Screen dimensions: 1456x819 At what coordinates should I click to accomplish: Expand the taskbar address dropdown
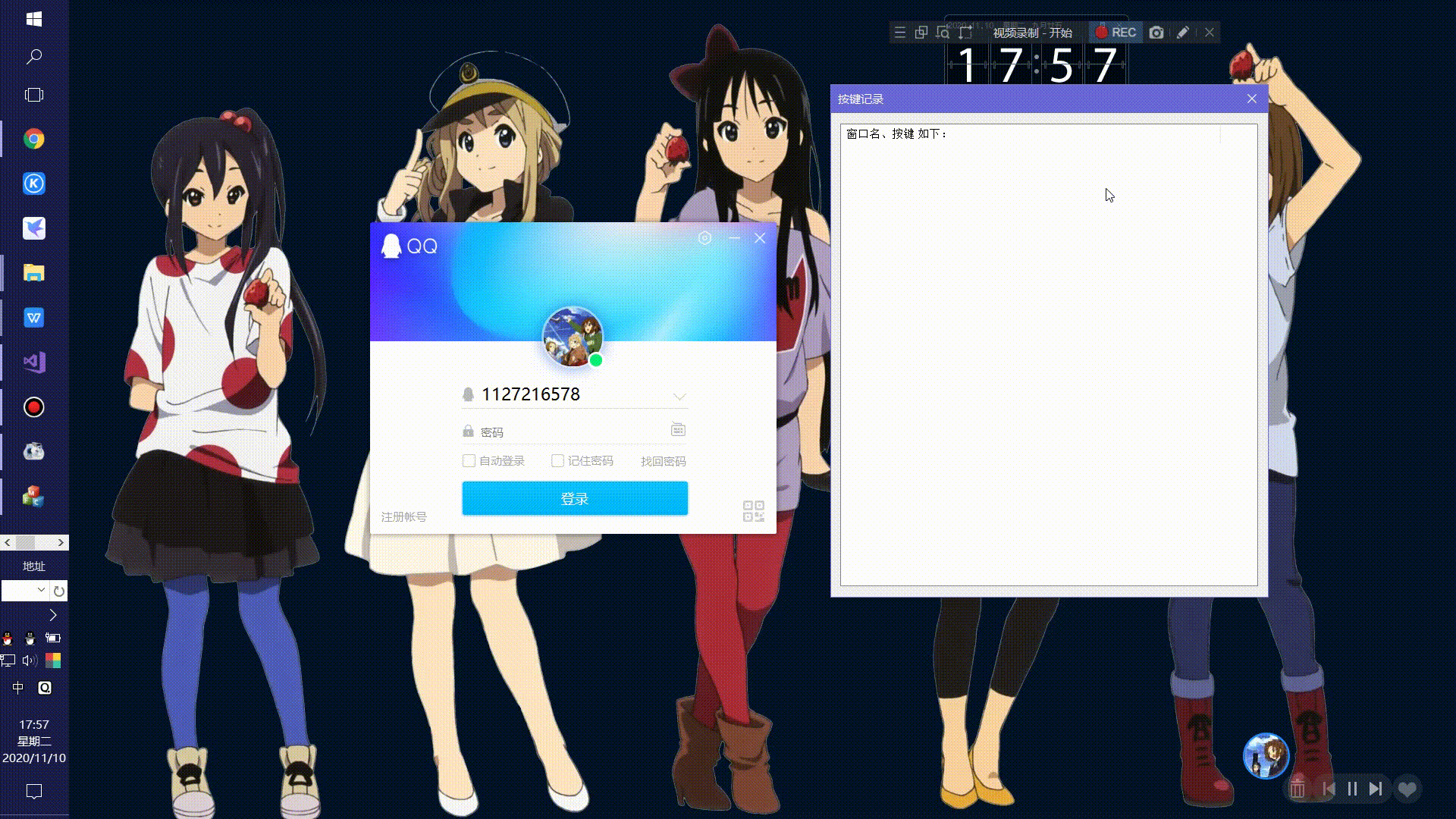[x=41, y=590]
